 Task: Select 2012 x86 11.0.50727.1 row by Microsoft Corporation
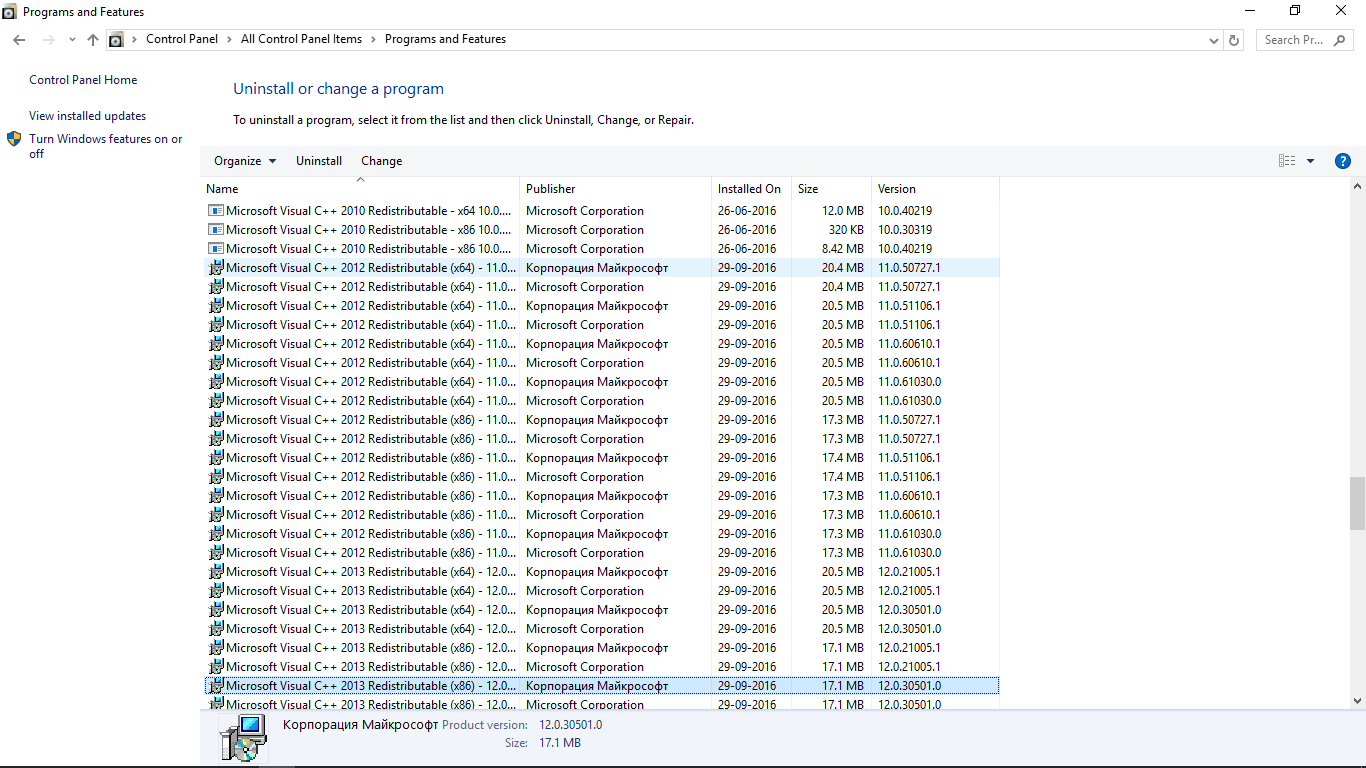click(601, 439)
